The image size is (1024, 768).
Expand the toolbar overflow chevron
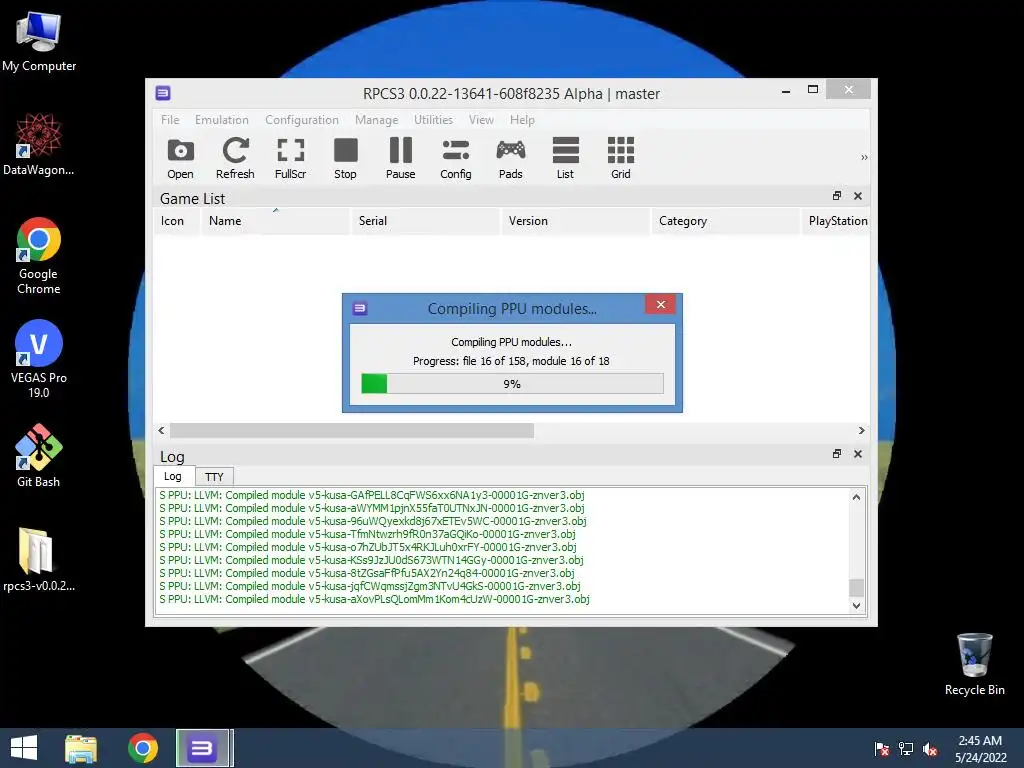(x=864, y=157)
